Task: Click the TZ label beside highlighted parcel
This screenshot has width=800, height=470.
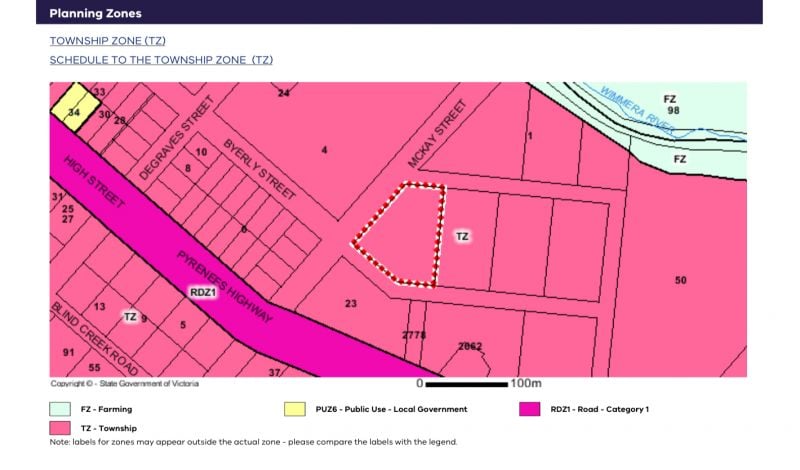Action: coord(462,236)
